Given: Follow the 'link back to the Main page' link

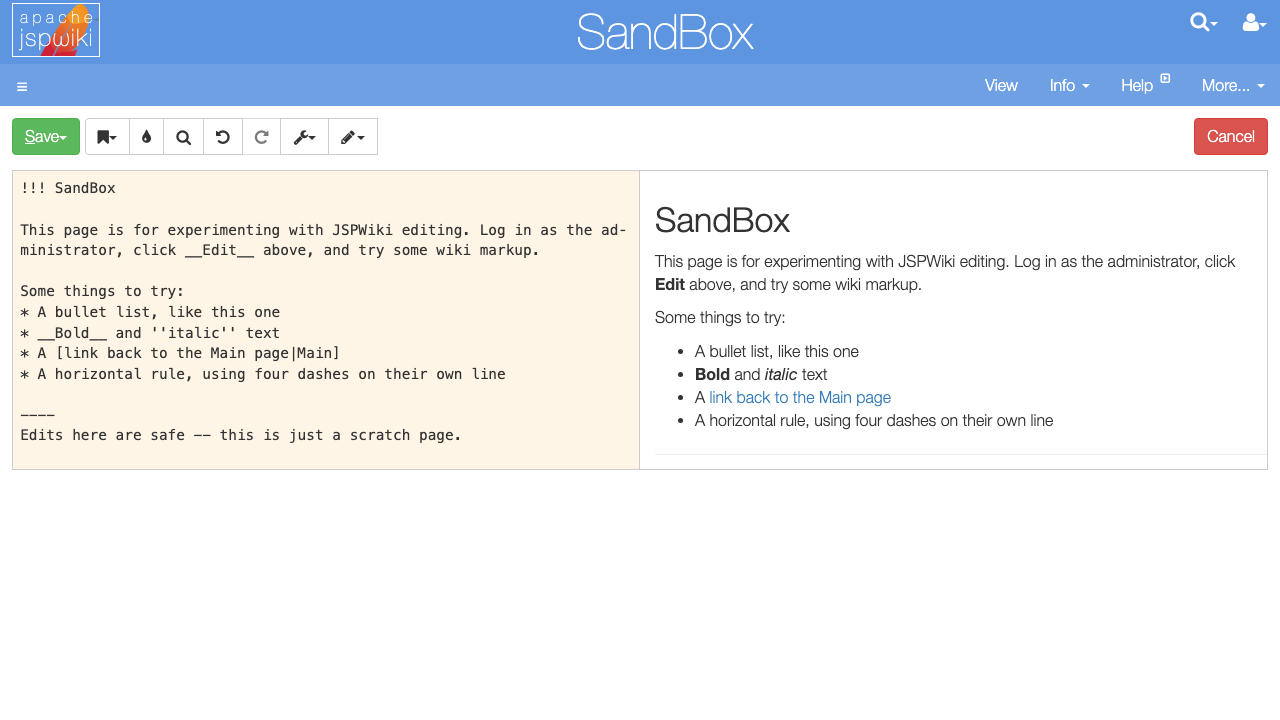Looking at the screenshot, I should pyautogui.click(x=800, y=397).
